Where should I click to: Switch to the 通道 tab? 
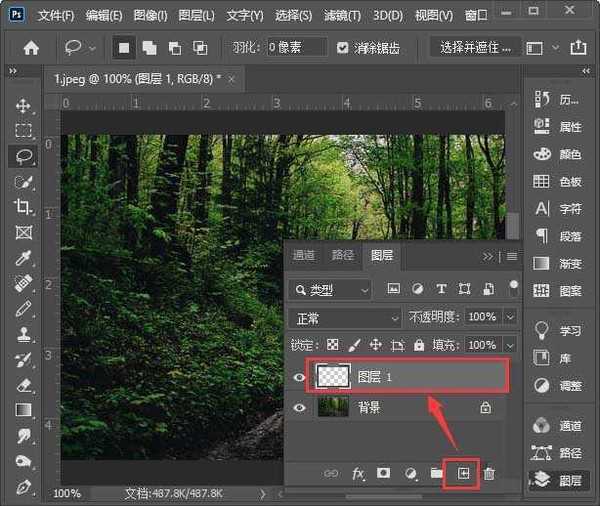[x=304, y=256]
